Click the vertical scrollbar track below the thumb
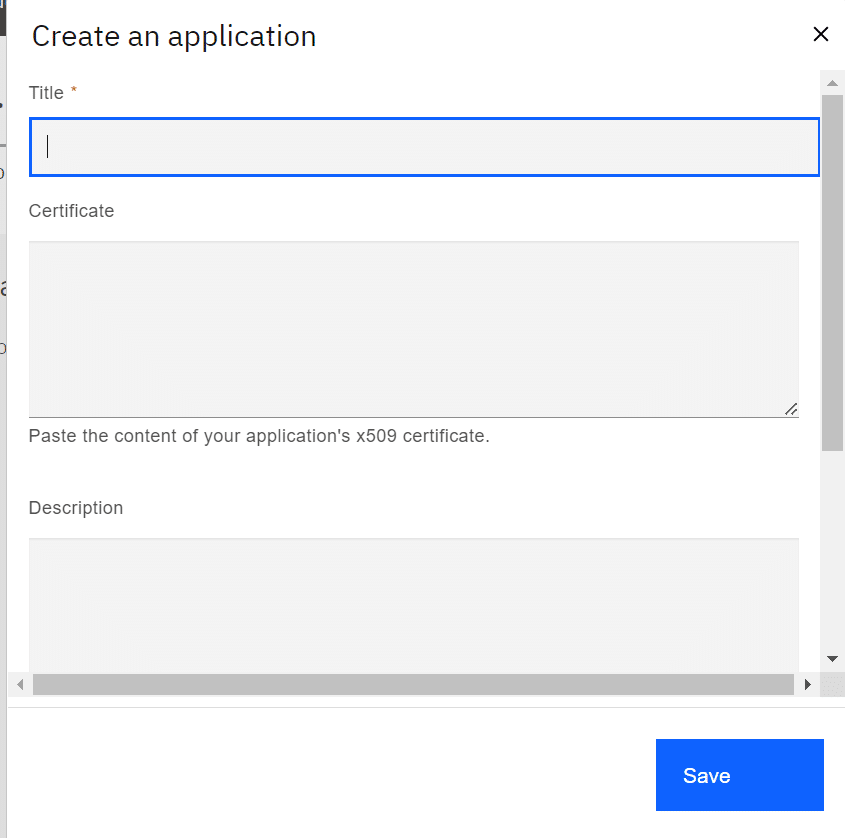This screenshot has height=838, width=845. point(832,549)
